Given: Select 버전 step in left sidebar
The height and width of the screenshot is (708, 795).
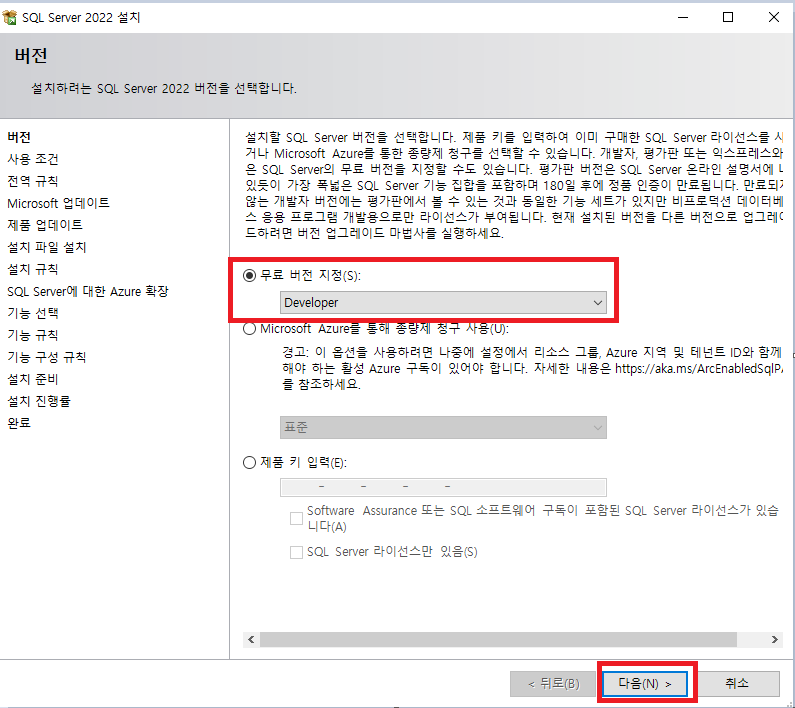Looking at the screenshot, I should pyautogui.click(x=19, y=137).
